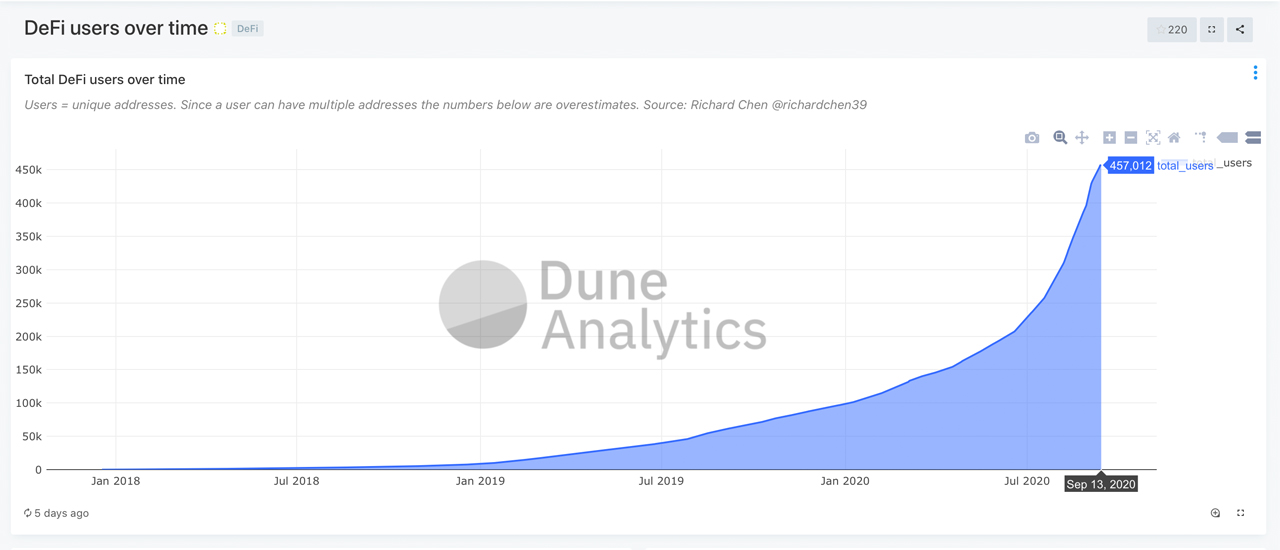Toggle spike lines icon
Viewport: 1280px width, 550px height.
pyautogui.click(x=1200, y=138)
